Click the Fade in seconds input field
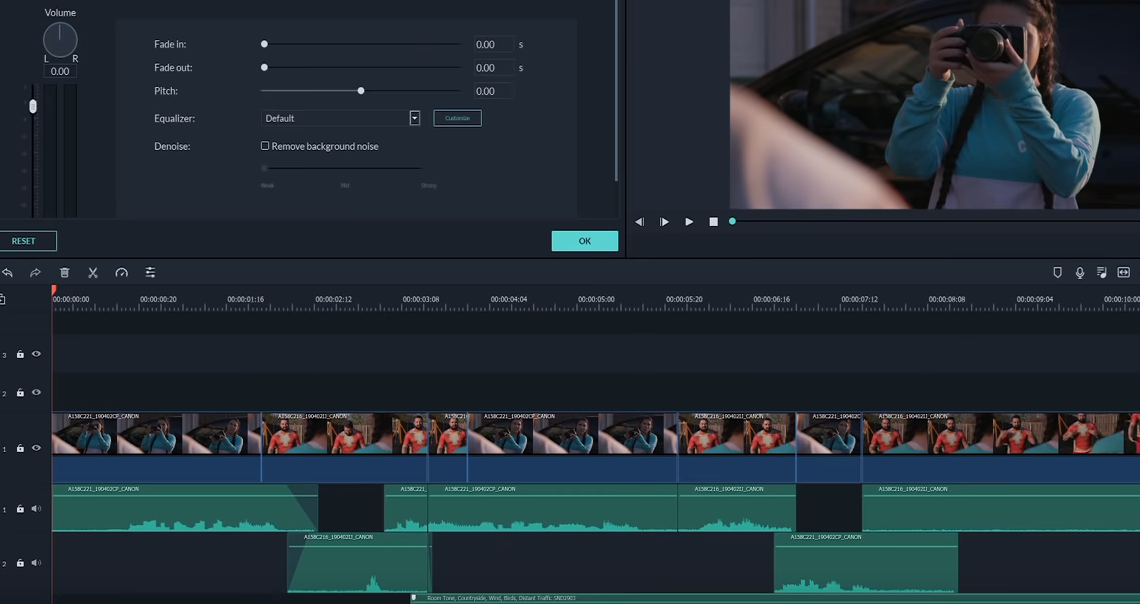This screenshot has width=1140, height=604. point(494,44)
